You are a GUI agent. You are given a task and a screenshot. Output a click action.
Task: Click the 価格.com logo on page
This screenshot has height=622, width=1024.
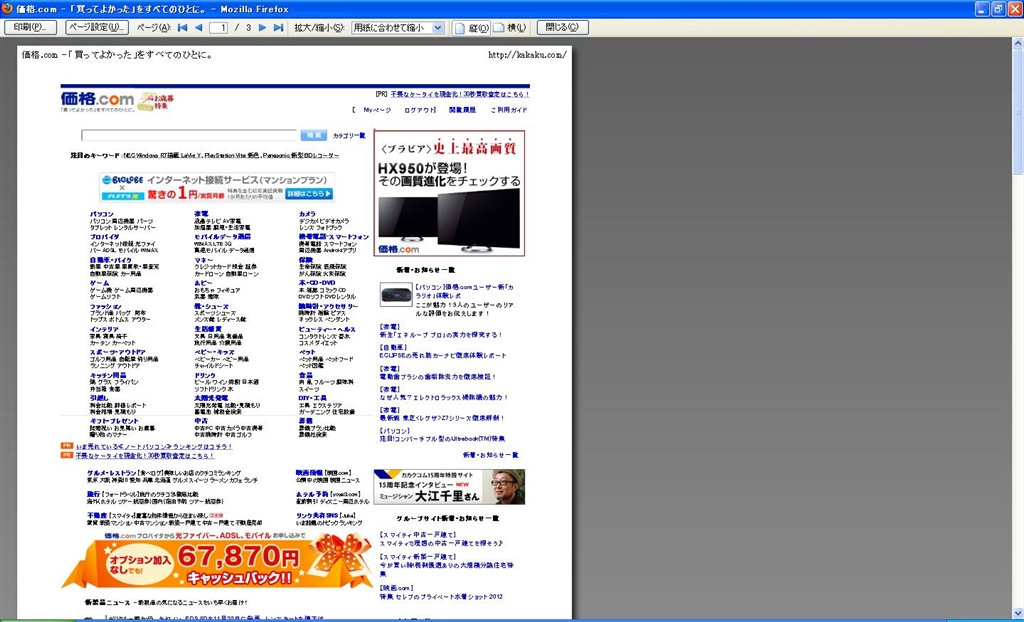[97, 99]
